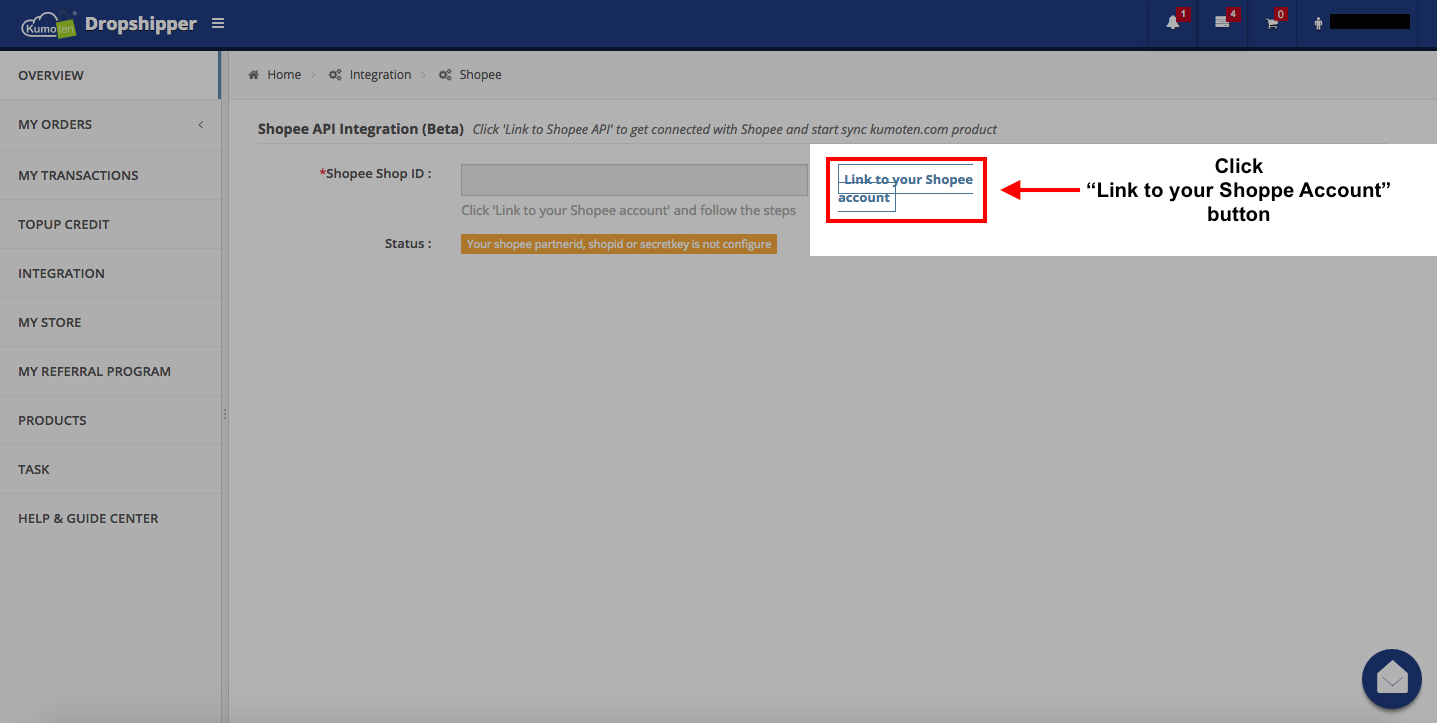Open the shopping cart icon

(x=1272, y=23)
